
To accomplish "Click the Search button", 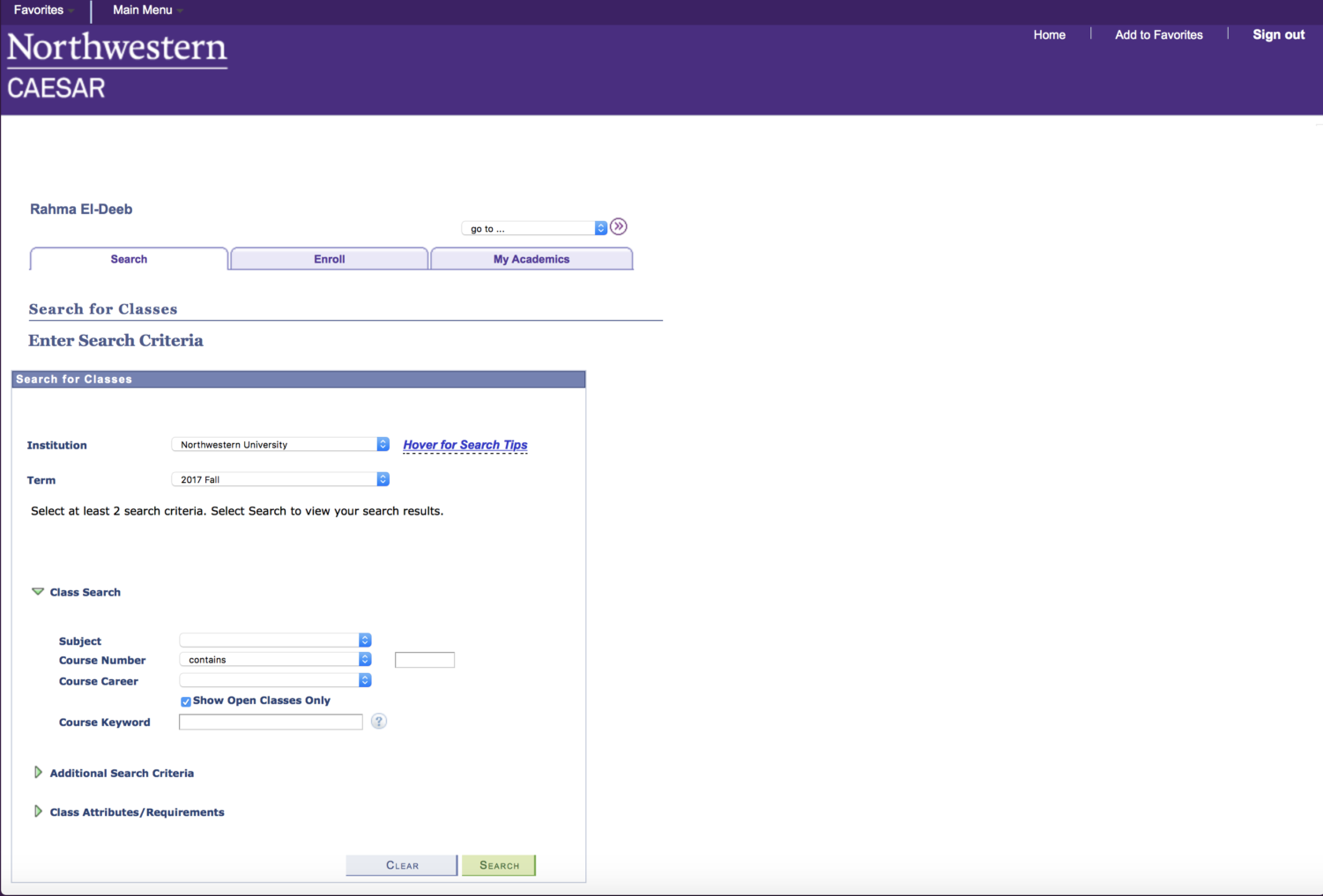I will point(499,865).
